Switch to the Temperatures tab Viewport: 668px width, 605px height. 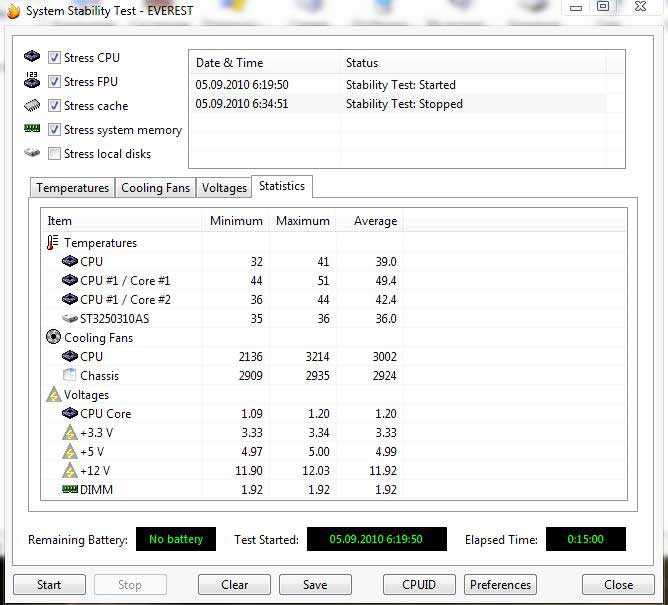(x=72, y=188)
